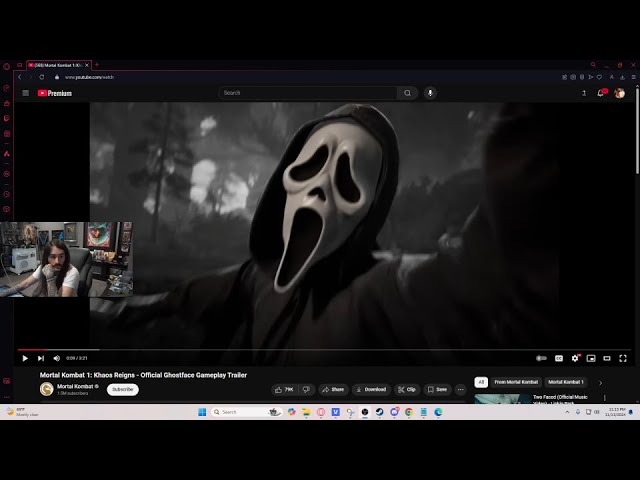Open the video settings gear
640x480 pixels.
click(575, 358)
